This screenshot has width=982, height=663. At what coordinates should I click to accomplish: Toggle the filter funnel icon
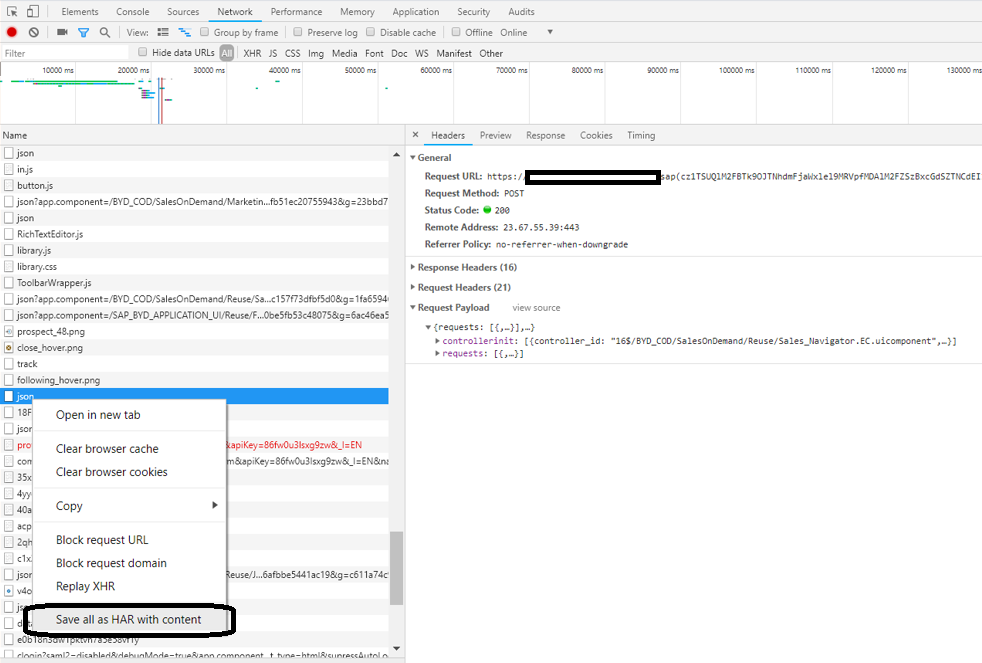pyautogui.click(x=83, y=33)
